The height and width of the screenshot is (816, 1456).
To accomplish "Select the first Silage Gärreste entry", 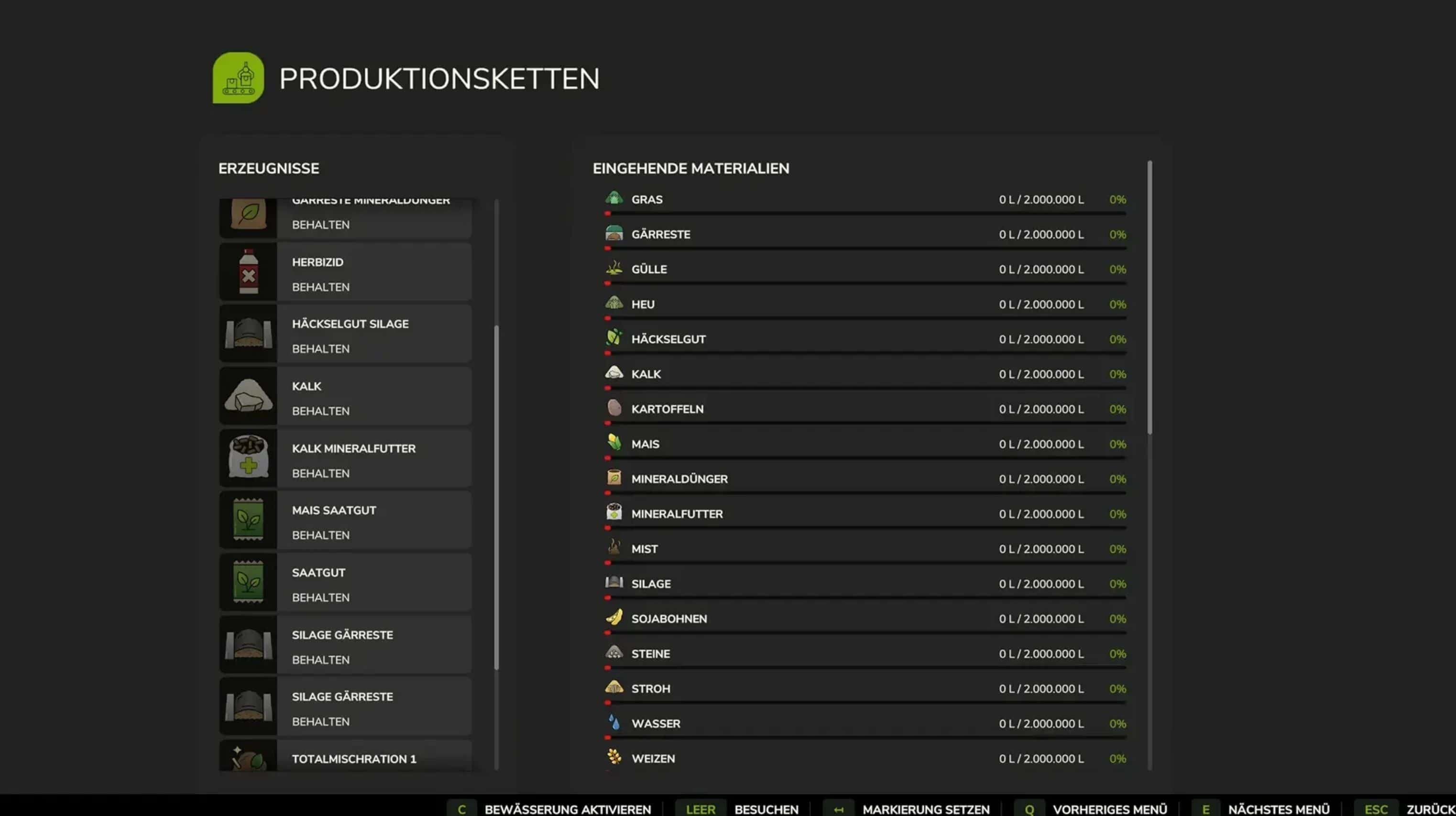I will (342, 635).
